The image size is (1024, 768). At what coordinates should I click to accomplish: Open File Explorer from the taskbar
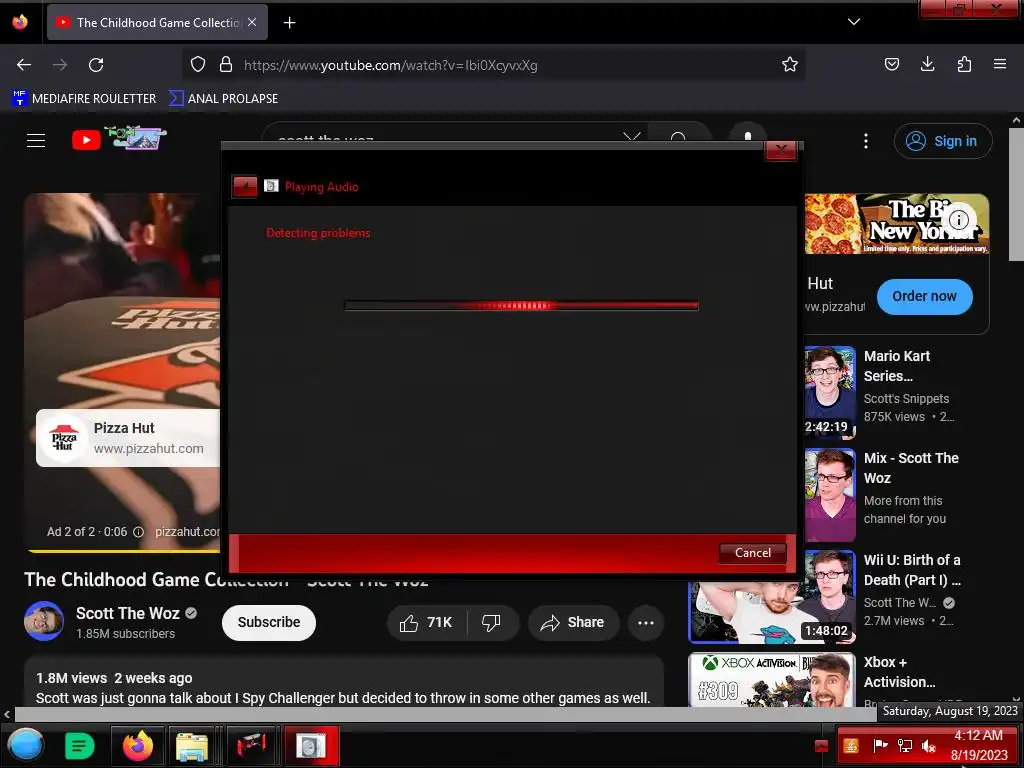(x=192, y=746)
